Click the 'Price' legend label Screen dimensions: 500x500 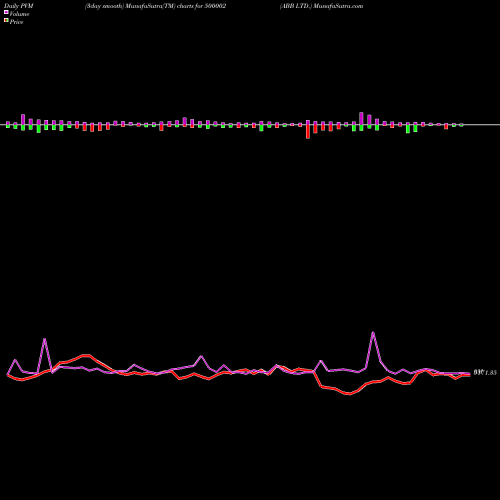pos(16,22)
